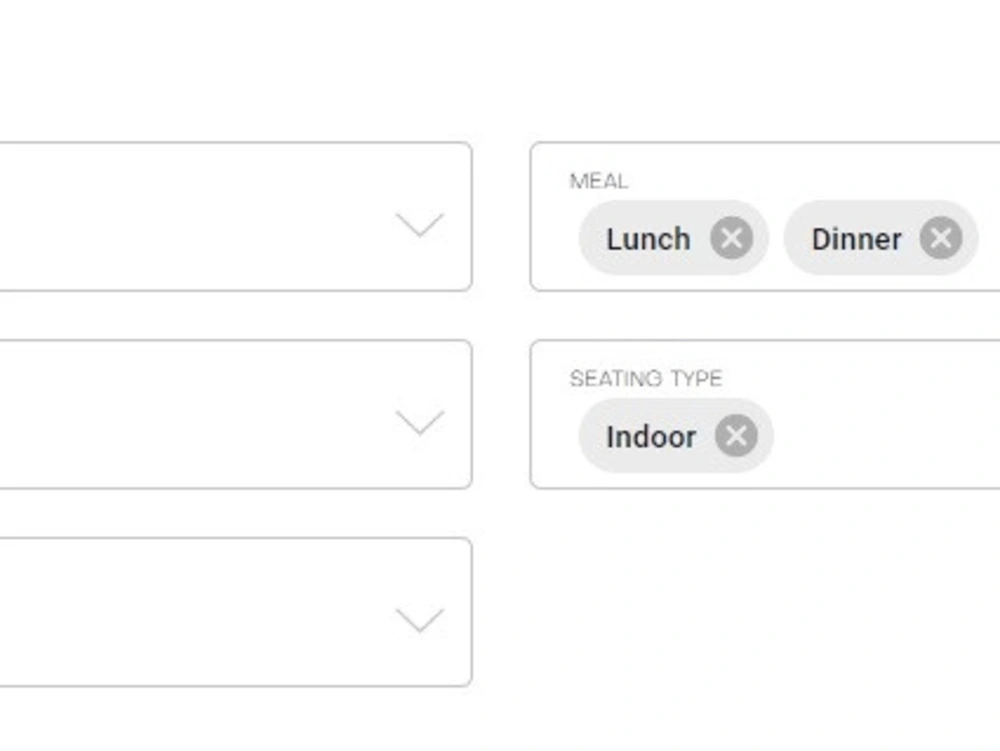Focus the Meal field right of Dinner chip

989,238
